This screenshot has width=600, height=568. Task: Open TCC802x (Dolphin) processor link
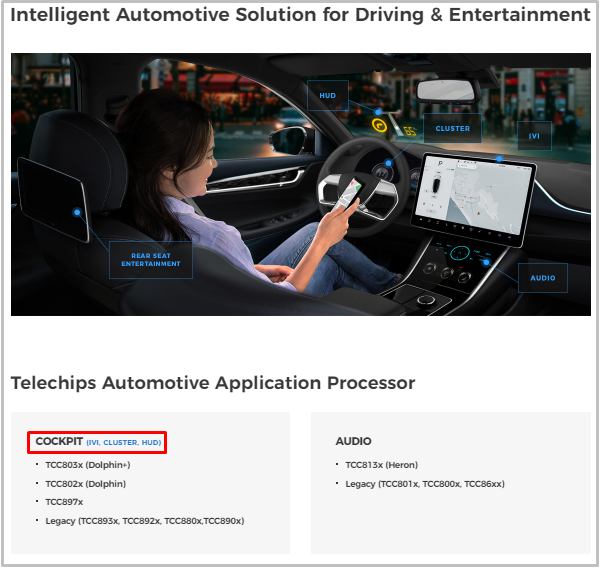coord(85,484)
